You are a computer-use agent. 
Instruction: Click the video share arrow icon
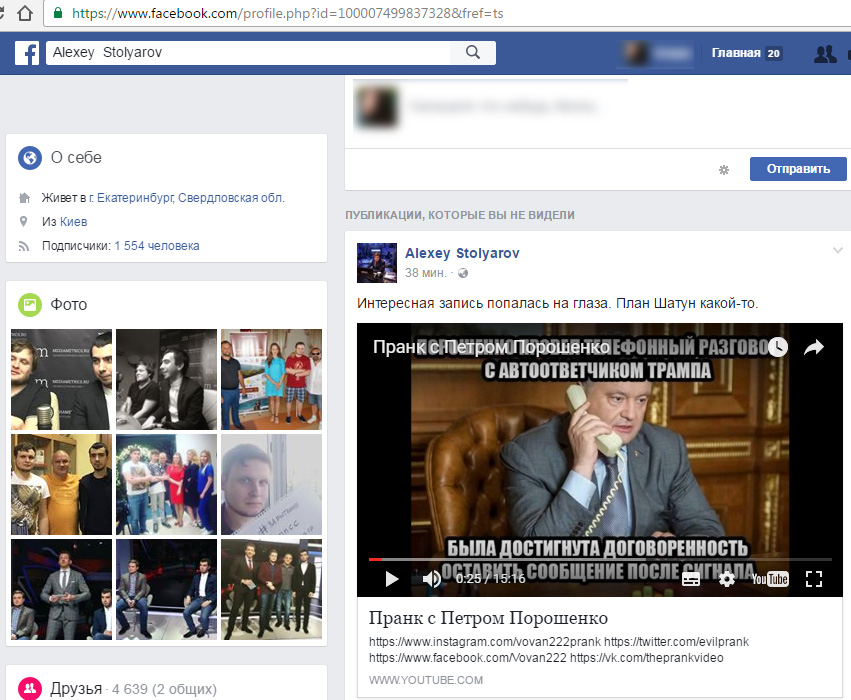[813, 347]
